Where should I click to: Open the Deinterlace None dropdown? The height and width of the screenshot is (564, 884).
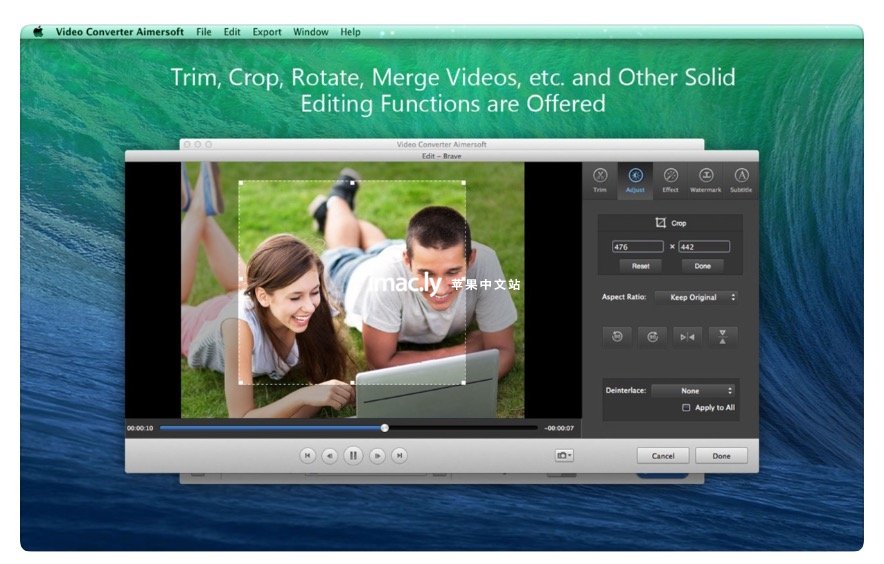pyautogui.click(x=693, y=390)
